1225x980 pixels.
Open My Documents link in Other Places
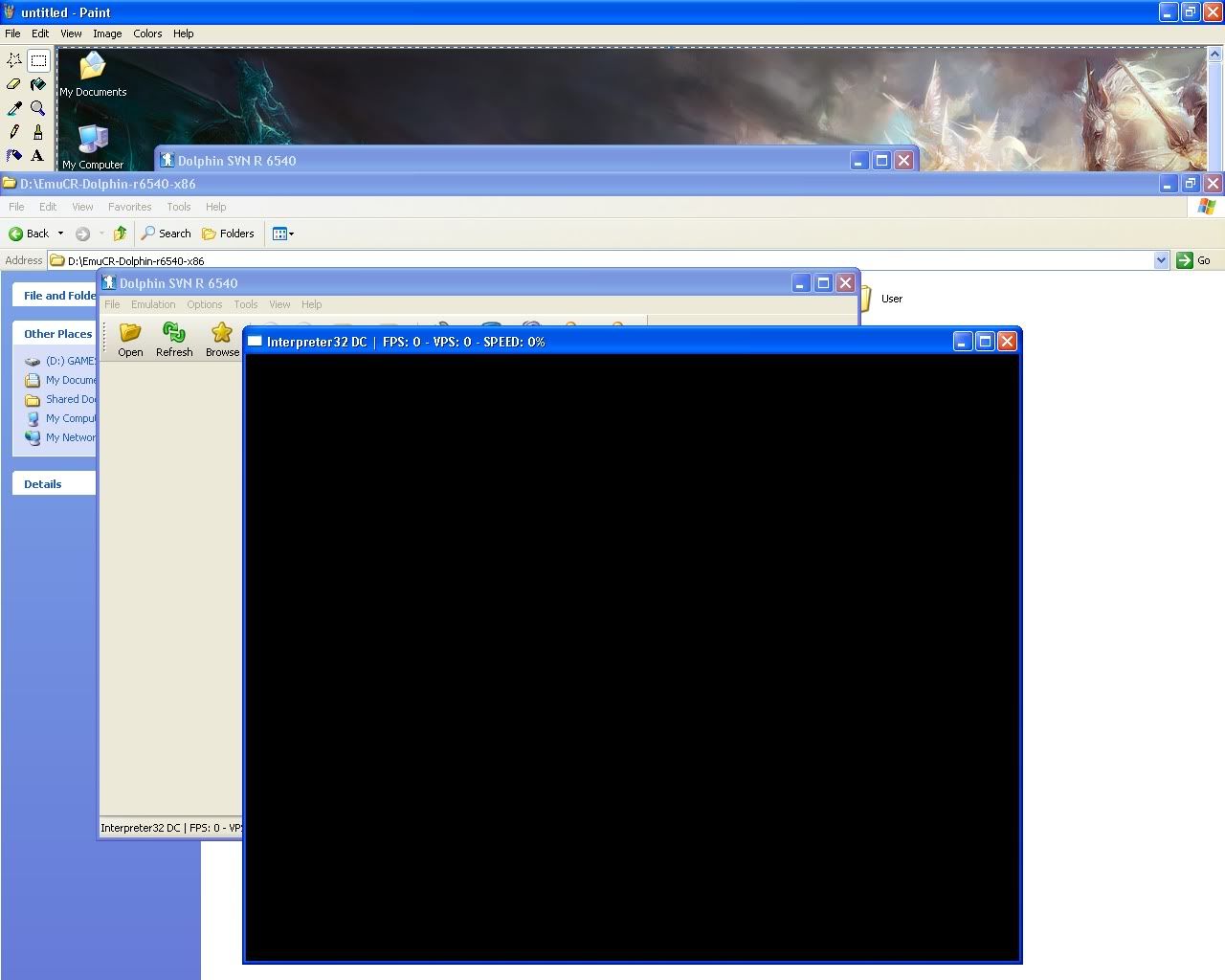click(60, 380)
